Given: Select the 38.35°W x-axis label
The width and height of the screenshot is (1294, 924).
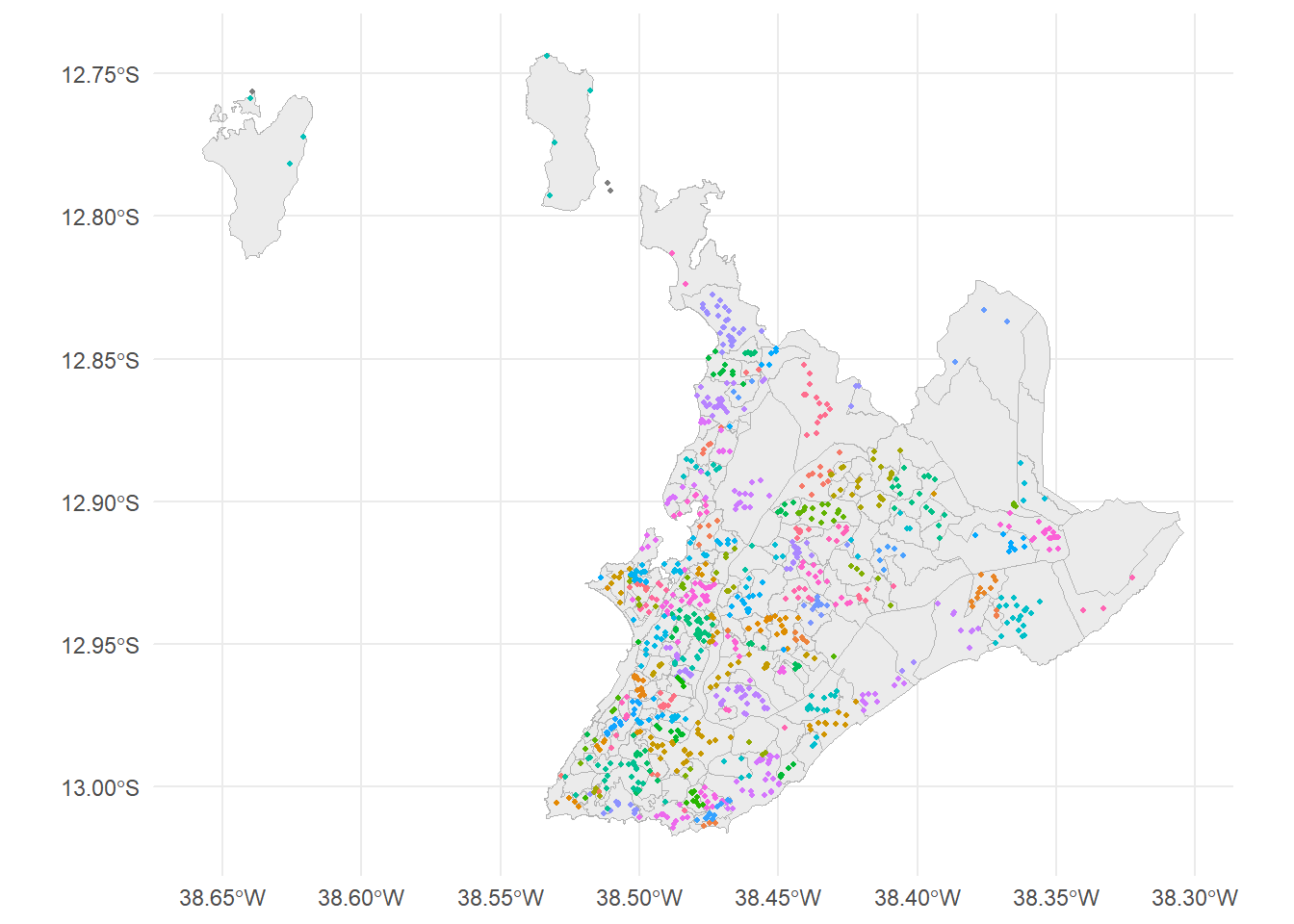Looking at the screenshot, I should click(1056, 899).
